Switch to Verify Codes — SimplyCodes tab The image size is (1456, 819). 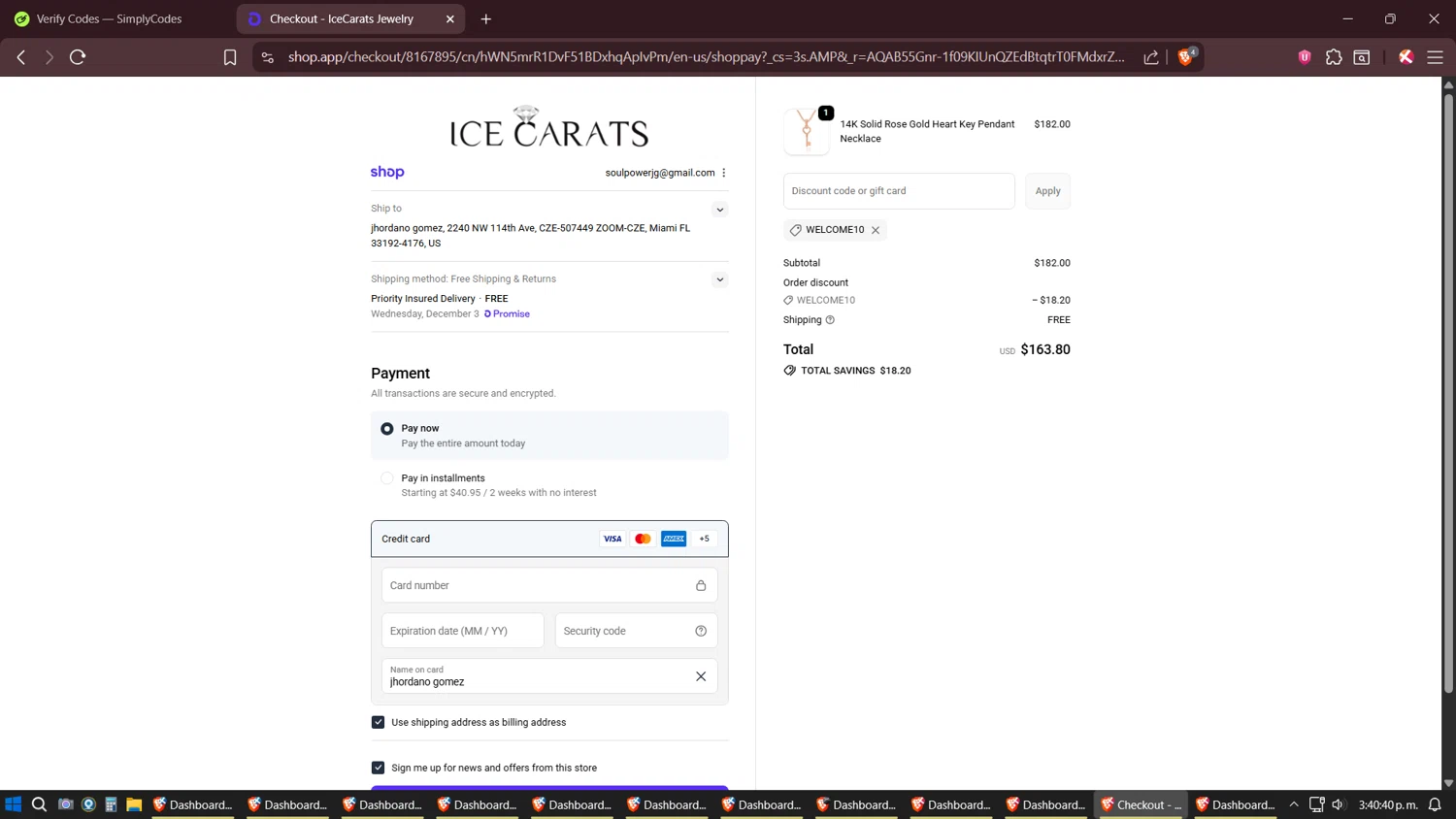tap(109, 18)
